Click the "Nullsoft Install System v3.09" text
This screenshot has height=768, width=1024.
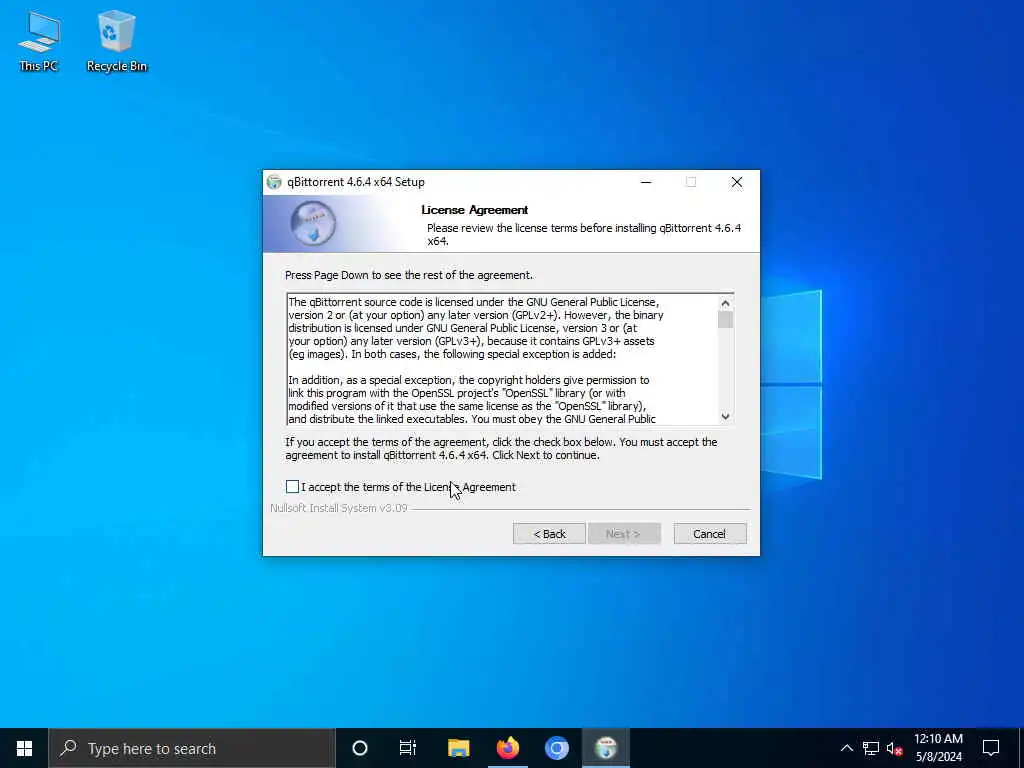tap(339, 508)
